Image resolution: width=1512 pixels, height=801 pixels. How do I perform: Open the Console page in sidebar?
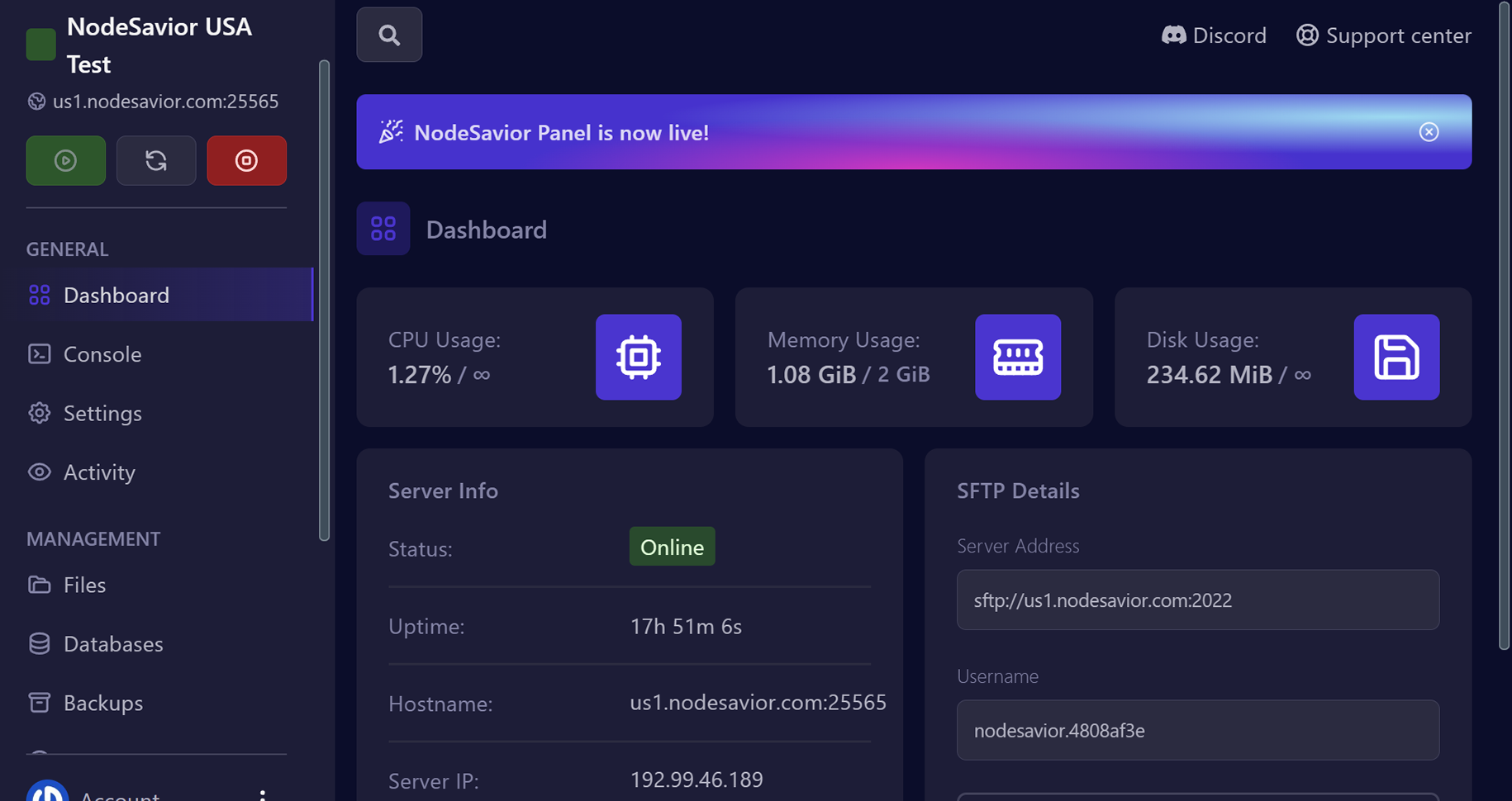[102, 354]
